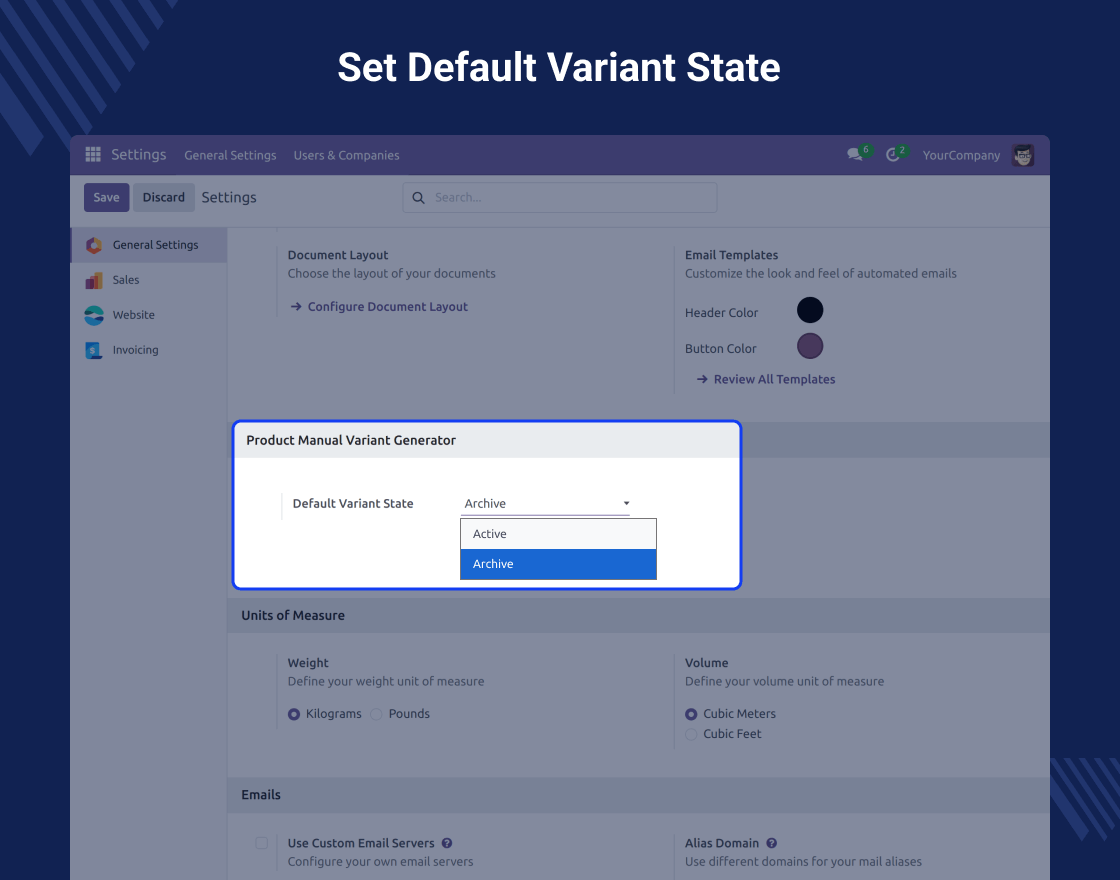
Task: Click the search magnifier icon
Action: point(419,198)
